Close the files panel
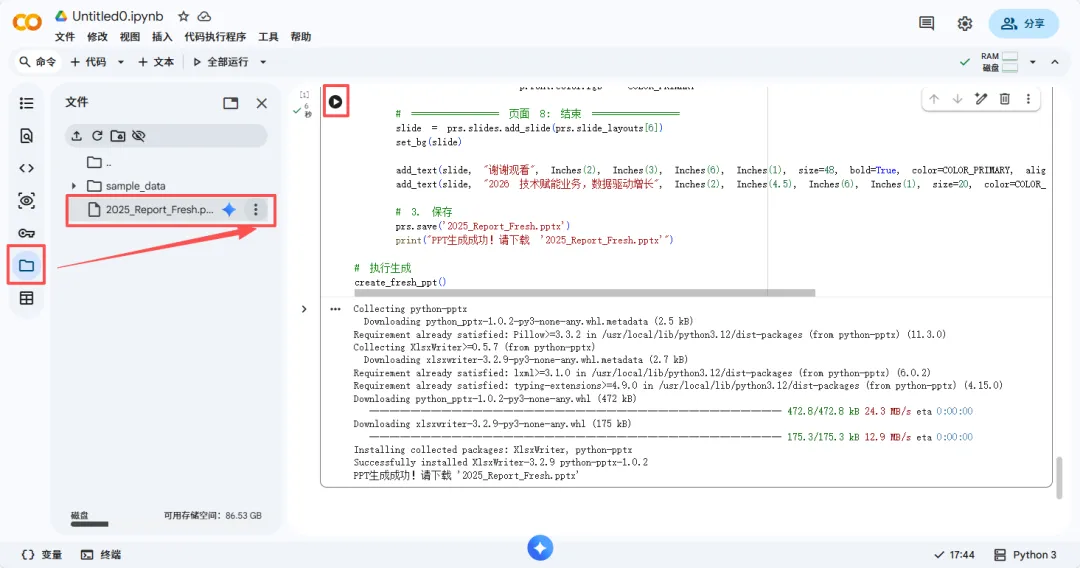 click(x=262, y=103)
